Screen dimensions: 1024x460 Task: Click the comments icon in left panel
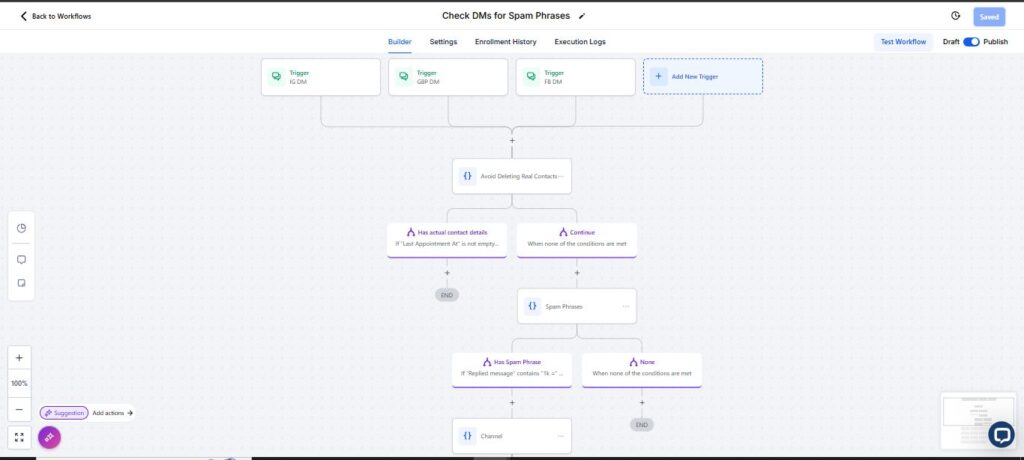click(x=21, y=259)
